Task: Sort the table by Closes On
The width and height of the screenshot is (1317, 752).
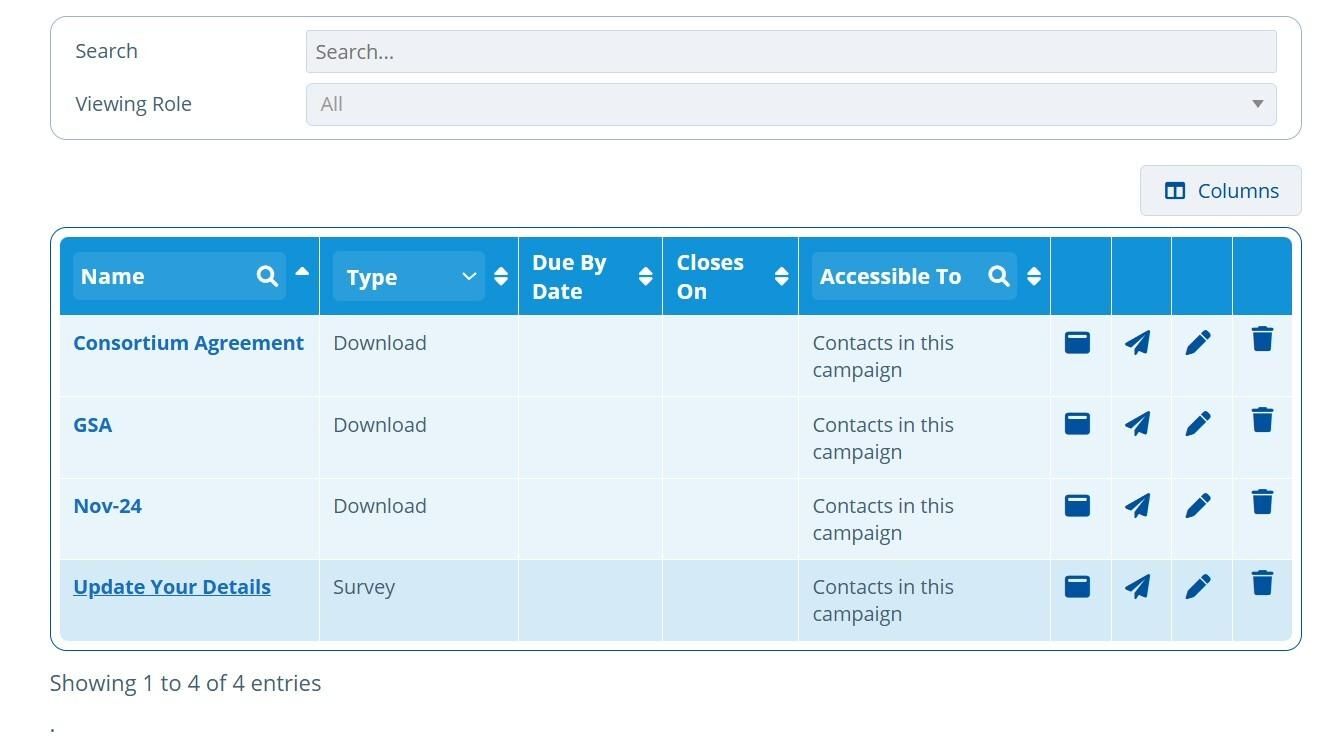Action: (x=782, y=277)
